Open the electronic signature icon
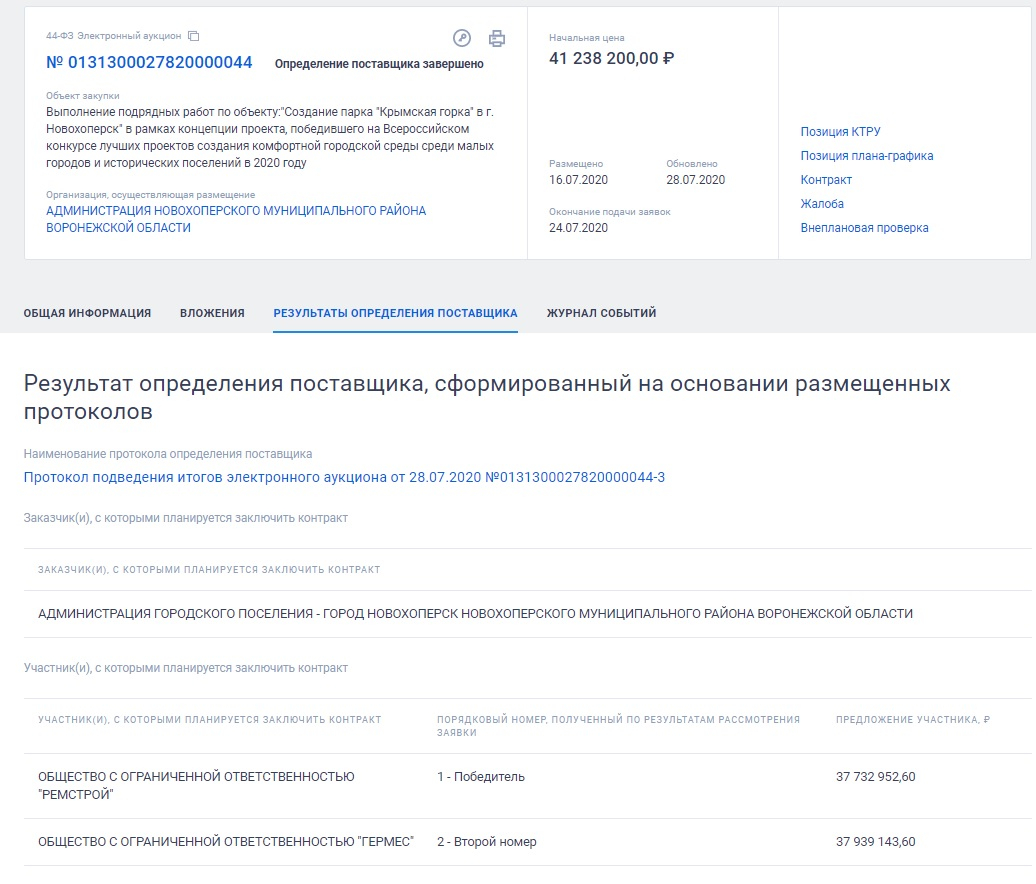 pyautogui.click(x=462, y=38)
